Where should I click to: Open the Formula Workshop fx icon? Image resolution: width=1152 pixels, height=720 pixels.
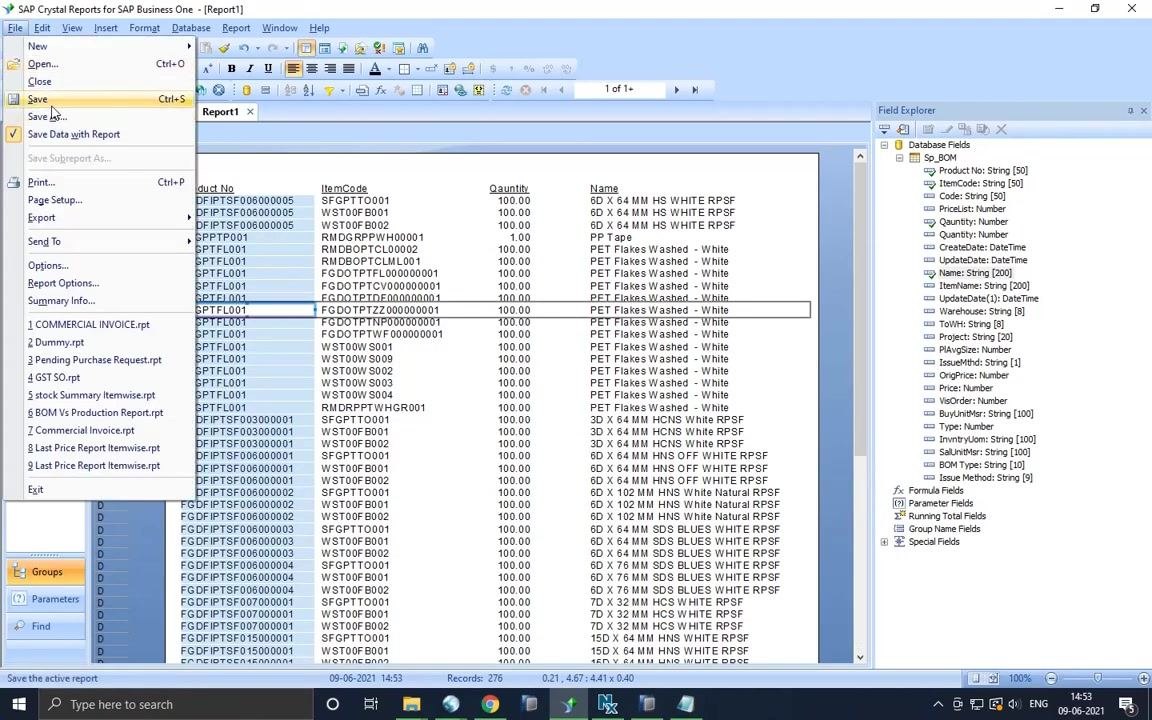[x=381, y=90]
